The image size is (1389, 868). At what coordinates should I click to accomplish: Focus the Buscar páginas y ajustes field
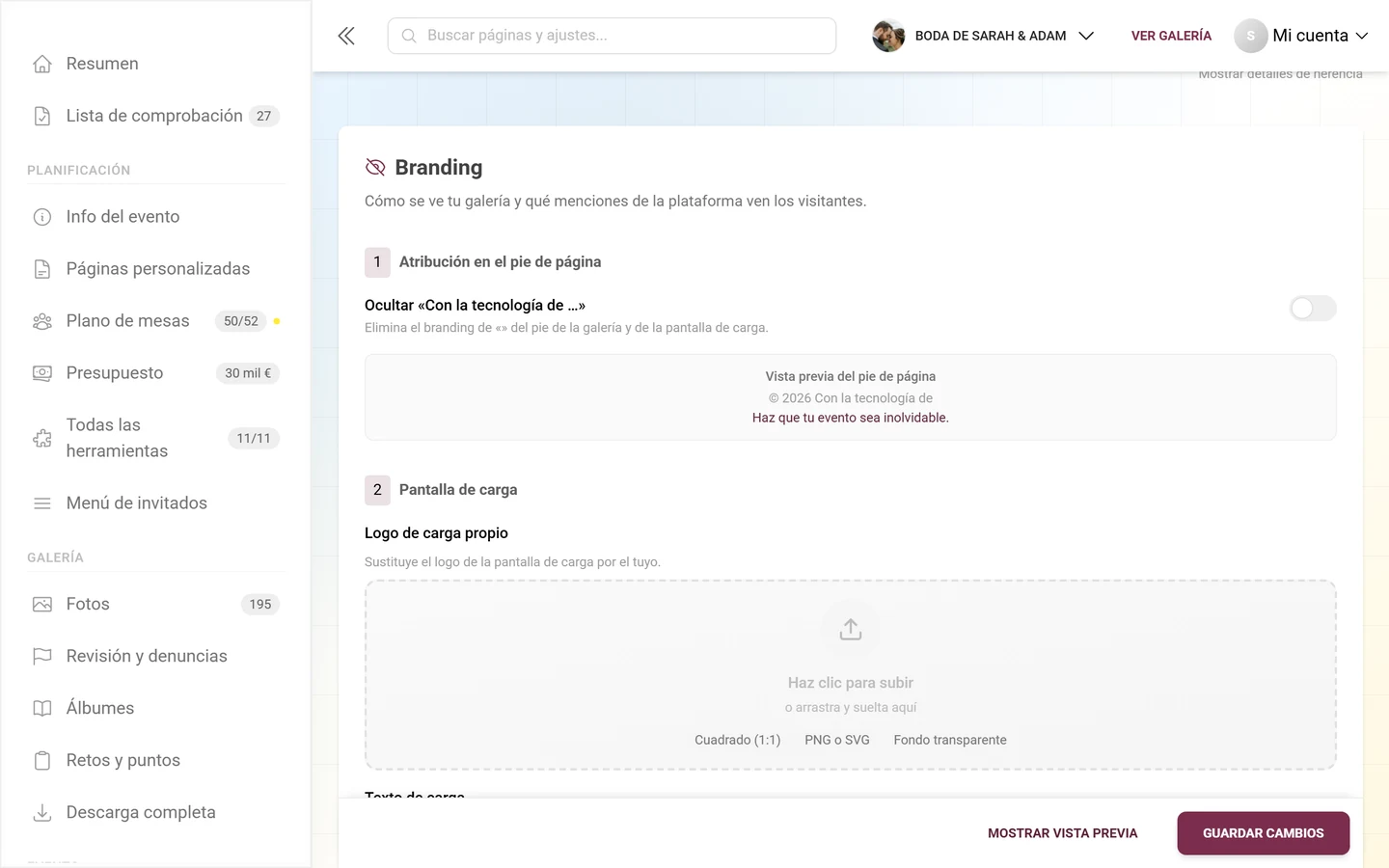click(612, 36)
